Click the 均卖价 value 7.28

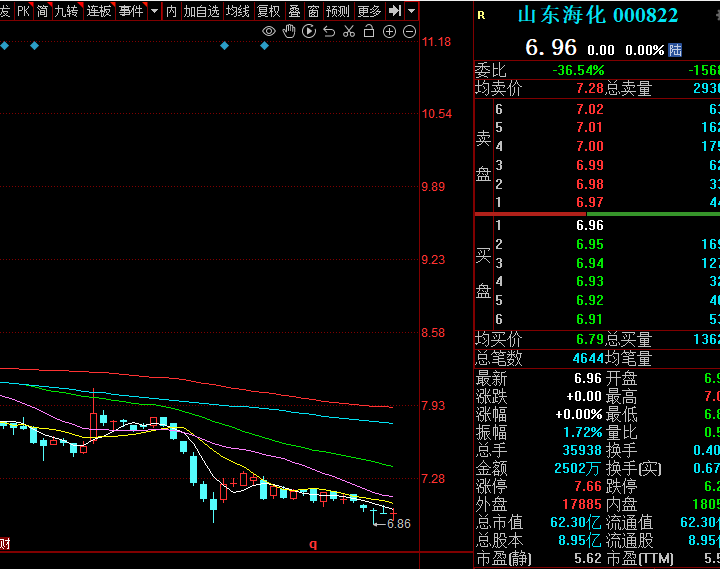[x=590, y=89]
